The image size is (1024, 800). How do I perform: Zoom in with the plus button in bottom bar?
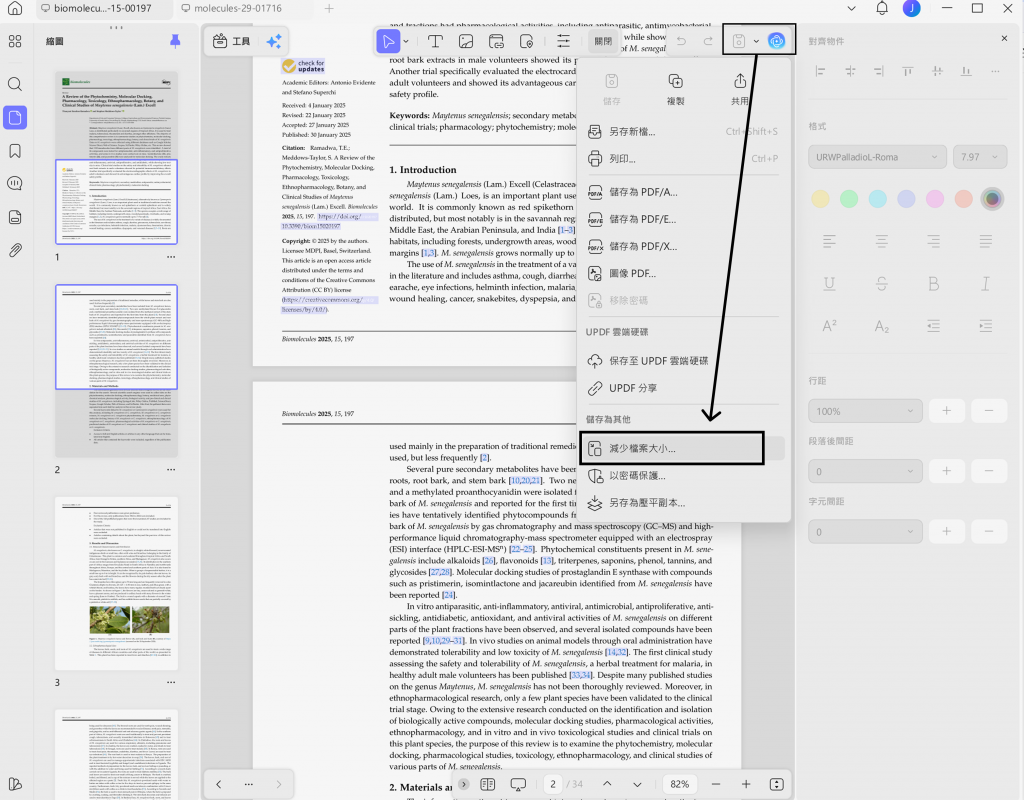coord(746,784)
